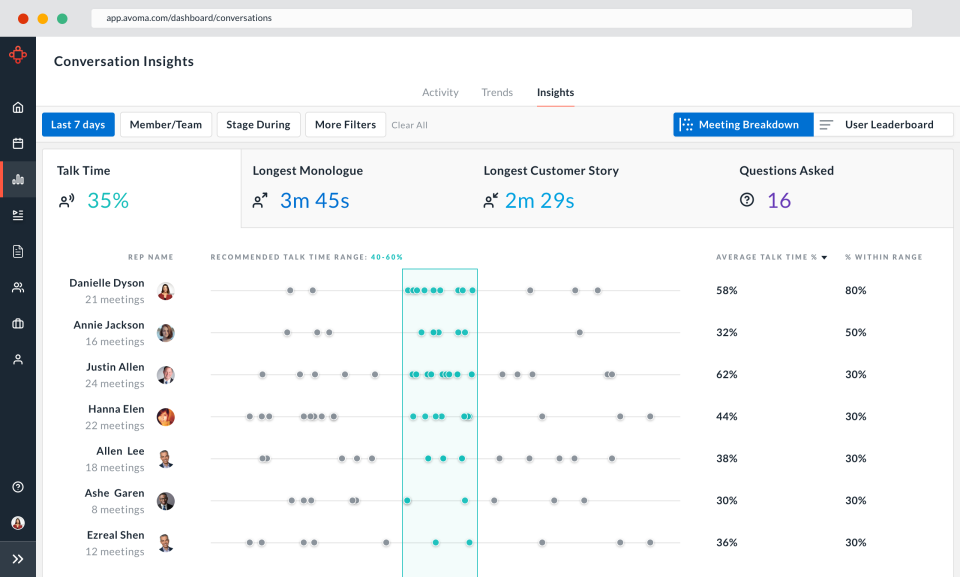Screen dimensions: 960x577
Task: Open the Member/Team filter
Action: [x=165, y=124]
